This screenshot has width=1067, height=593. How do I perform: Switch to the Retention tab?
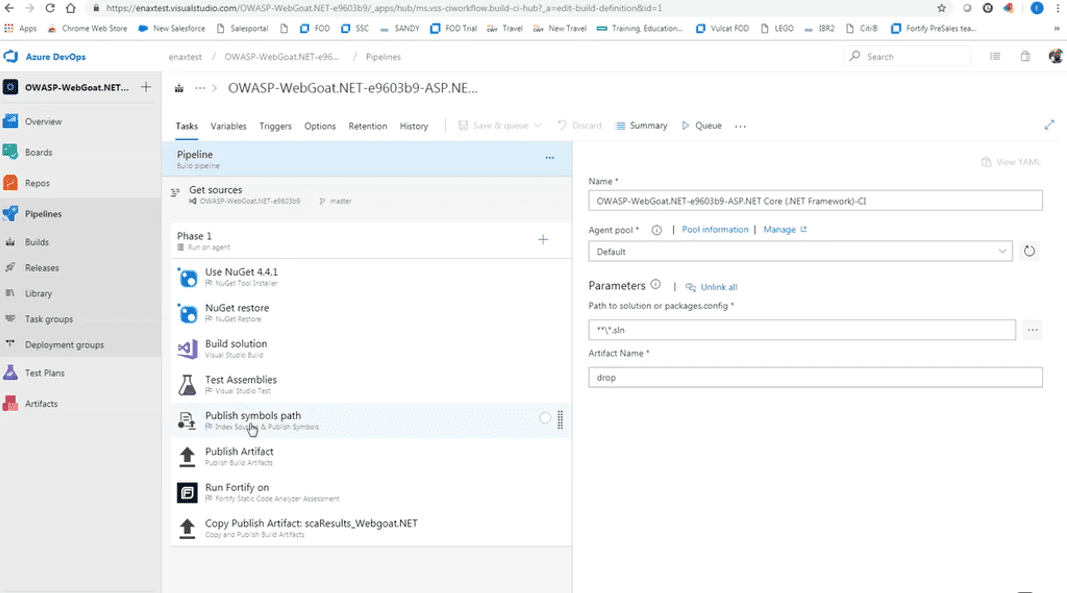(367, 126)
